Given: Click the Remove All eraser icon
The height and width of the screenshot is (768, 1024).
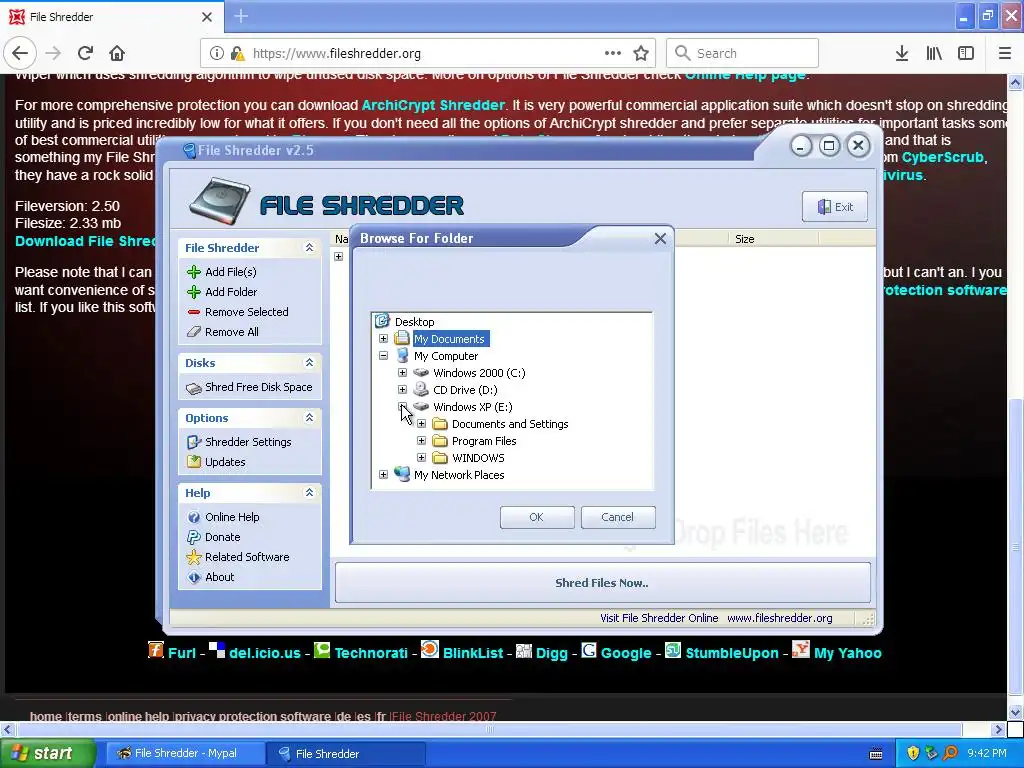Looking at the screenshot, I should tap(194, 332).
